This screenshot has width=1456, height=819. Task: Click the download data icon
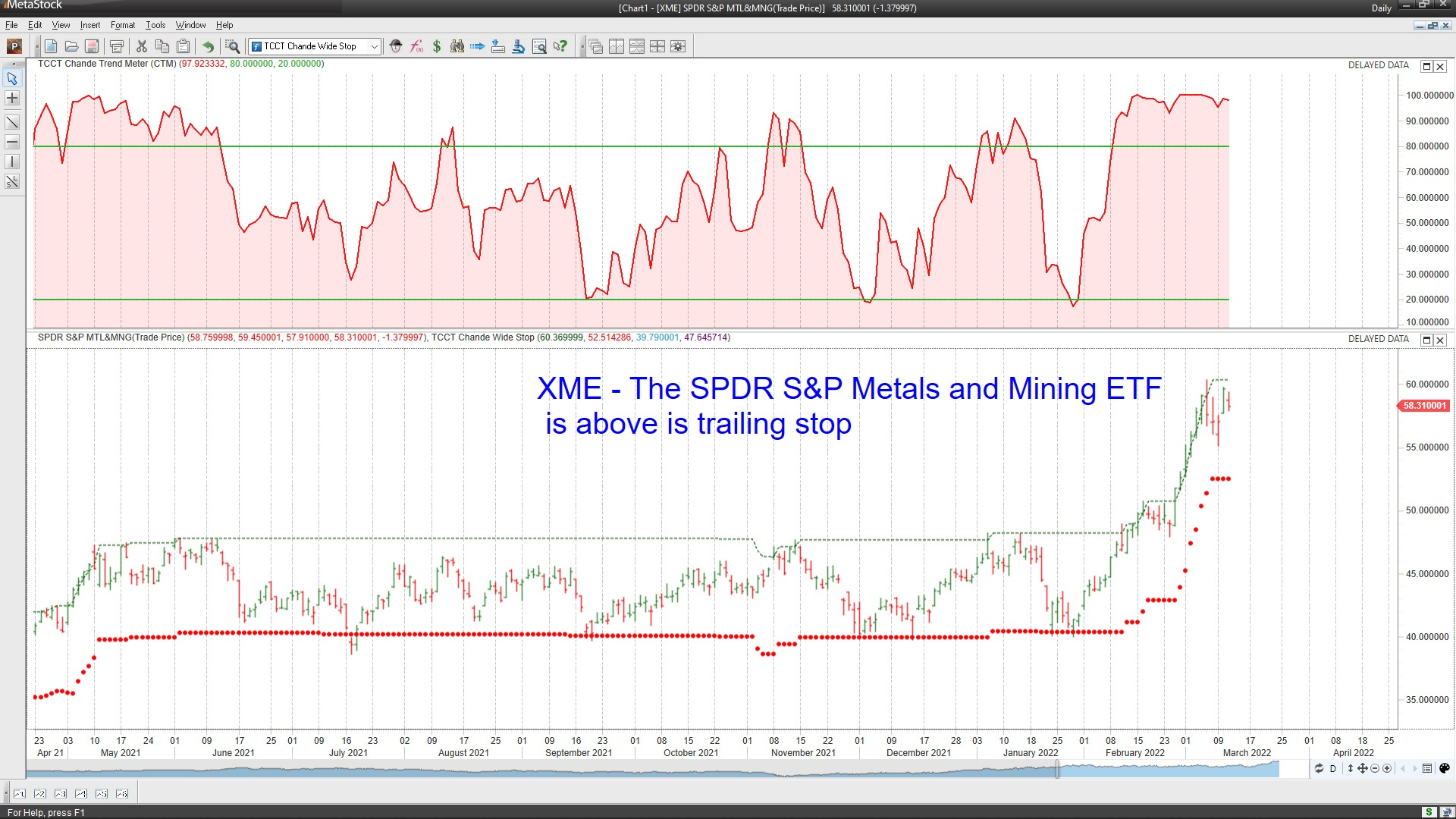point(498,46)
